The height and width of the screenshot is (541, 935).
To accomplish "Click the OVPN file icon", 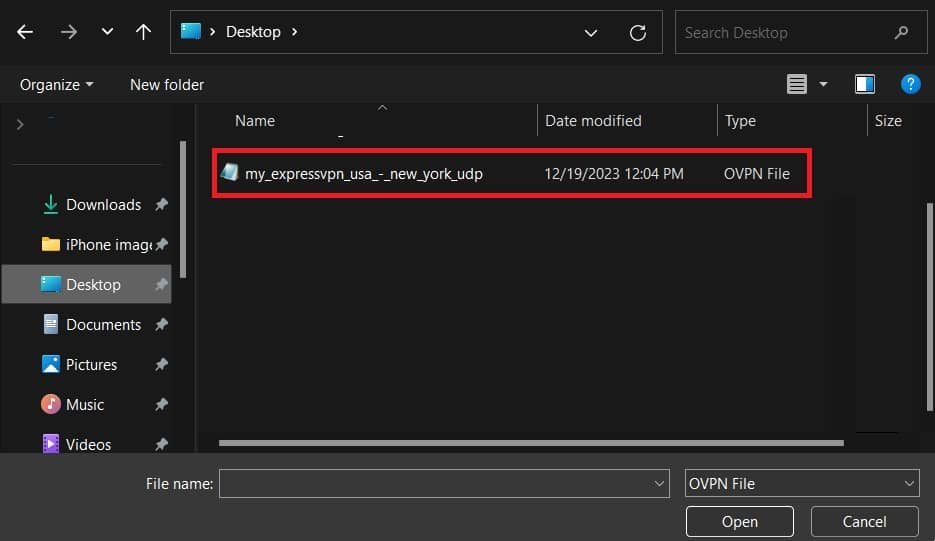I will pyautogui.click(x=230, y=172).
